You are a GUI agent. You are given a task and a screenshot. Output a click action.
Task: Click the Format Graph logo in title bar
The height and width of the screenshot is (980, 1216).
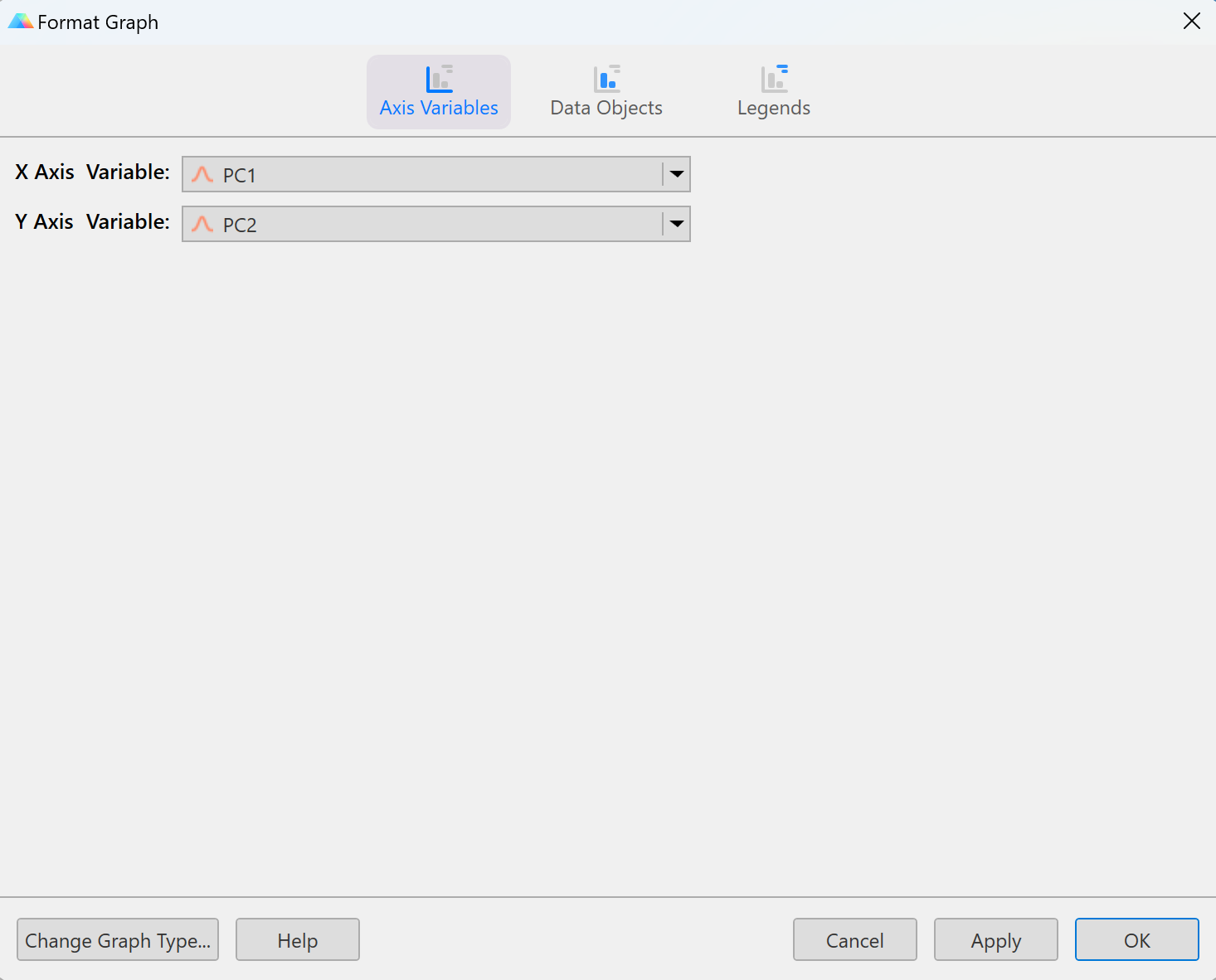20,21
